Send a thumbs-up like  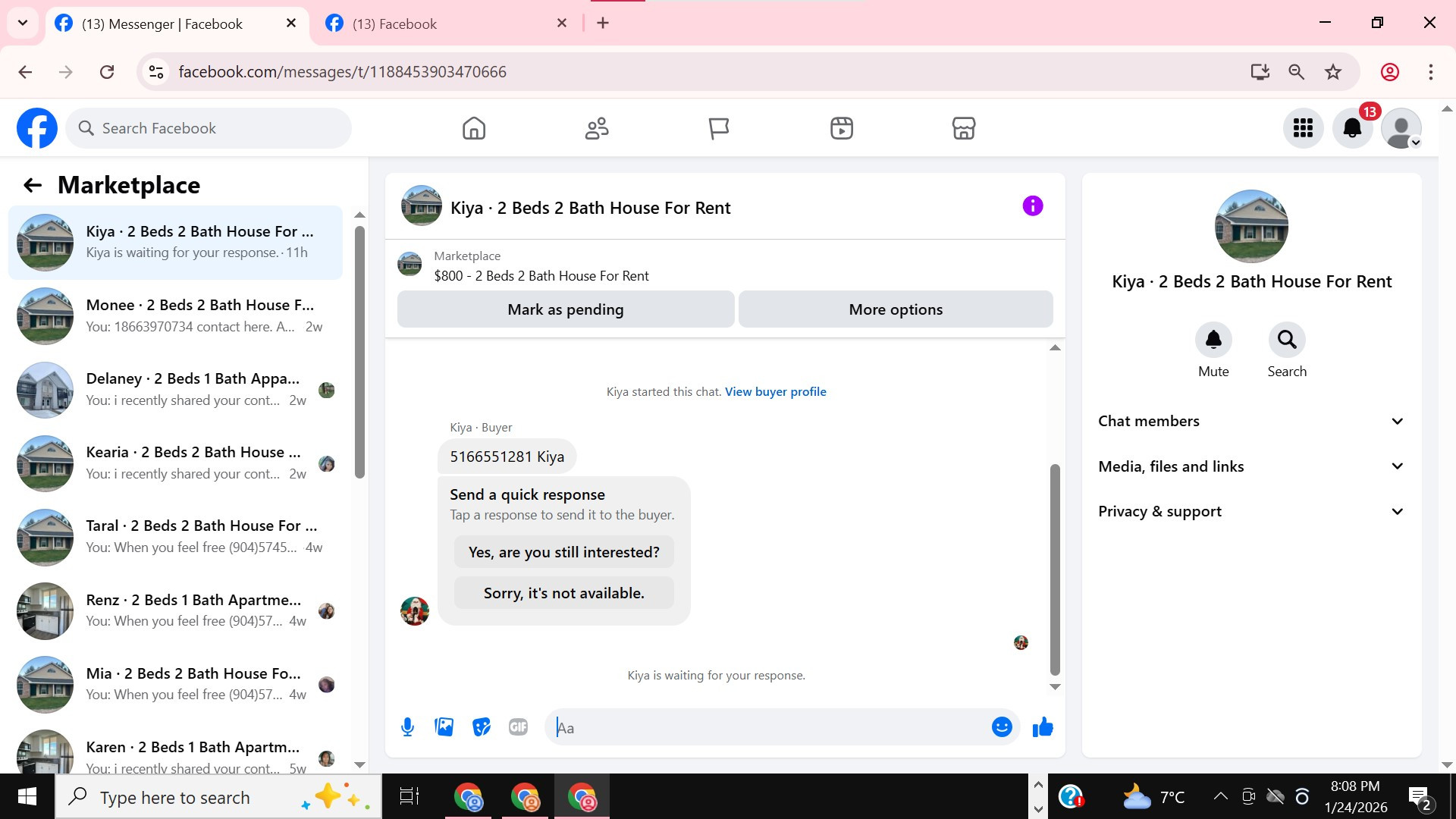1043,727
